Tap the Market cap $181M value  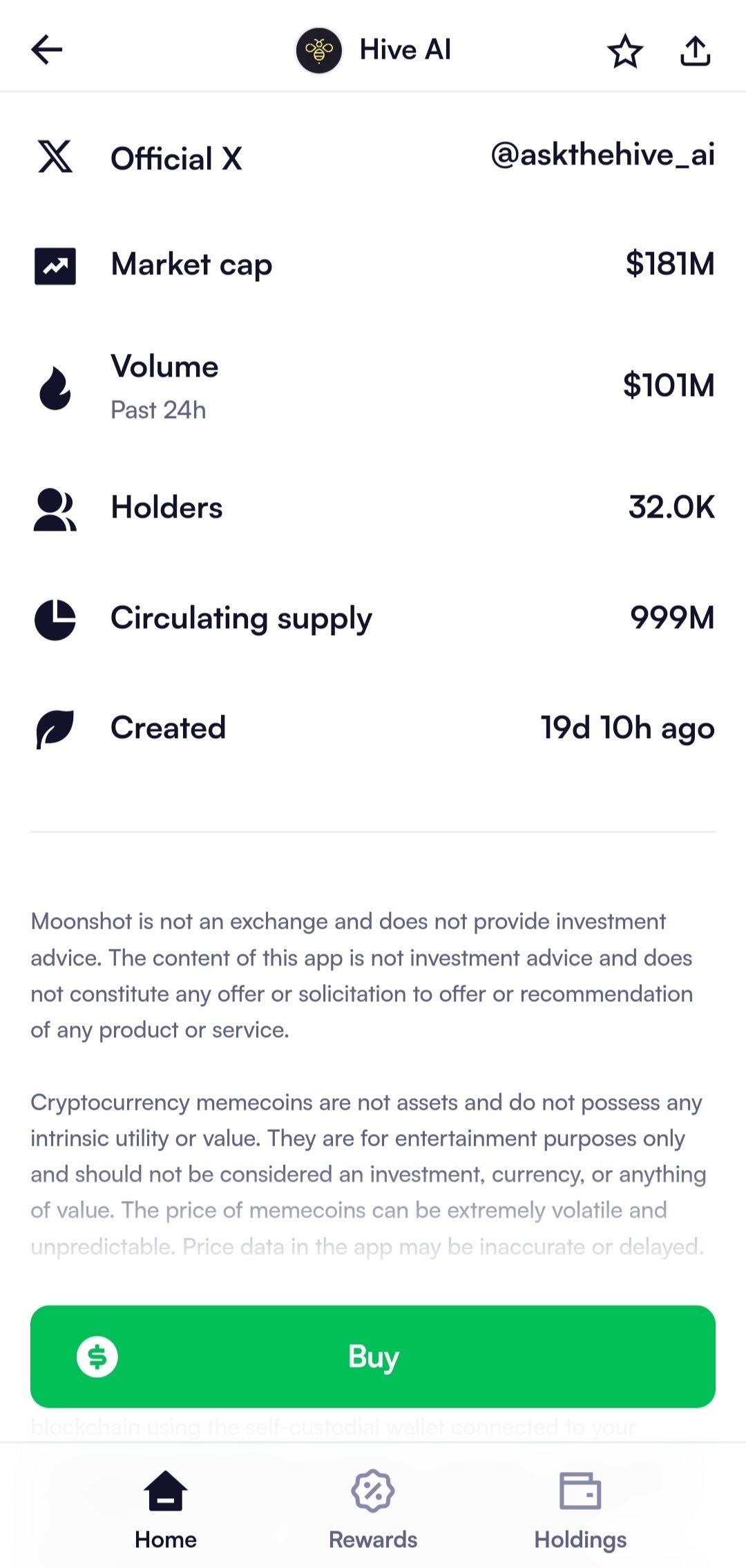[669, 264]
